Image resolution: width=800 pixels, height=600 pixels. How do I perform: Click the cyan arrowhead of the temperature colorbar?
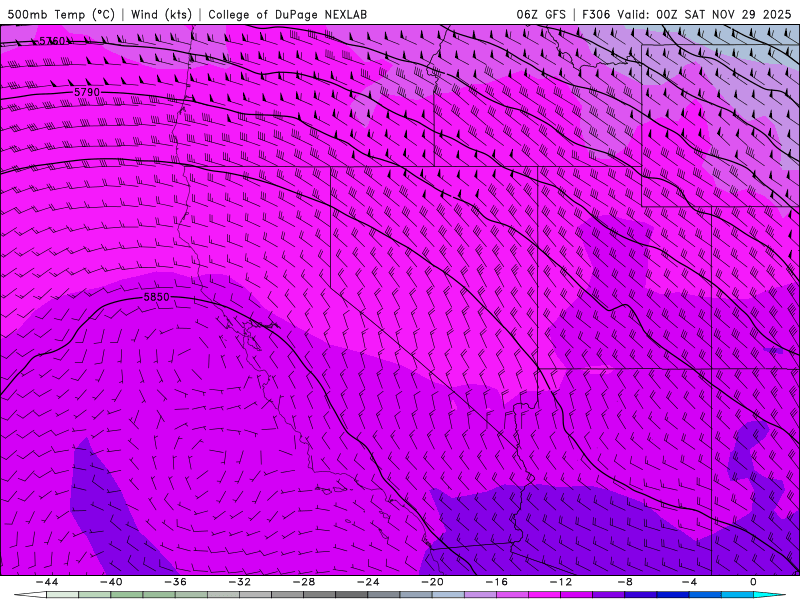click(769, 595)
